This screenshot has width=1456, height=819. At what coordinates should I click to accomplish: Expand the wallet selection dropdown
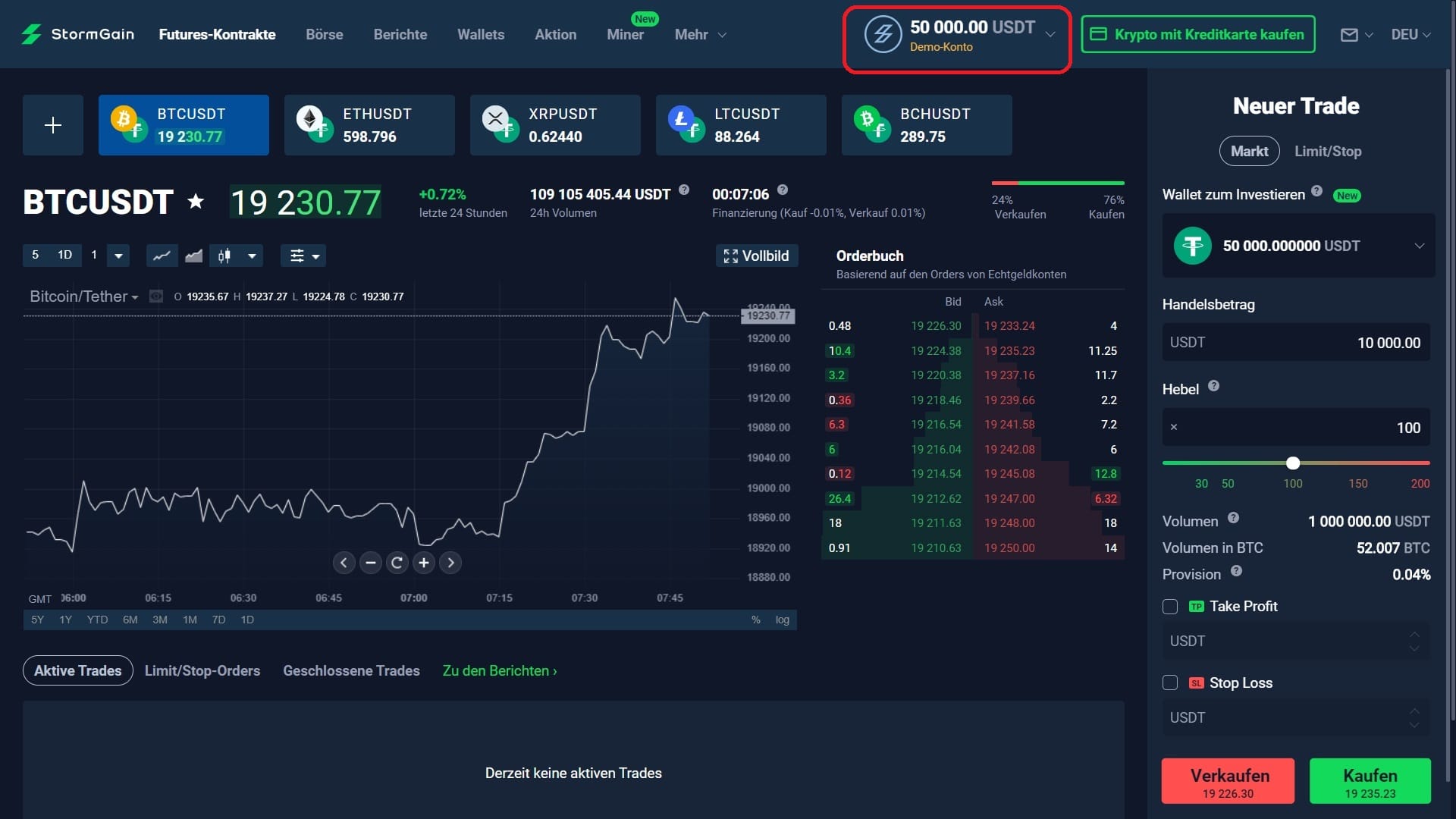[1419, 246]
